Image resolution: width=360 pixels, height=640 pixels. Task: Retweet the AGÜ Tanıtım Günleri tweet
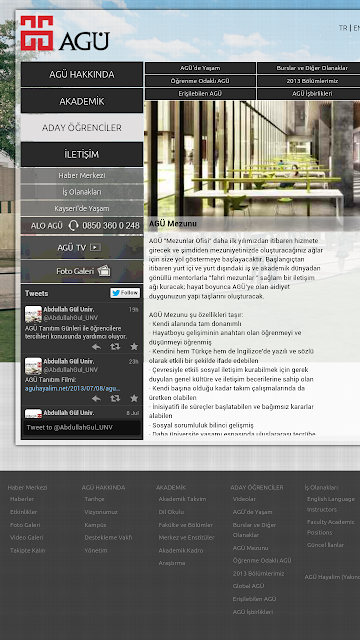click(115, 347)
